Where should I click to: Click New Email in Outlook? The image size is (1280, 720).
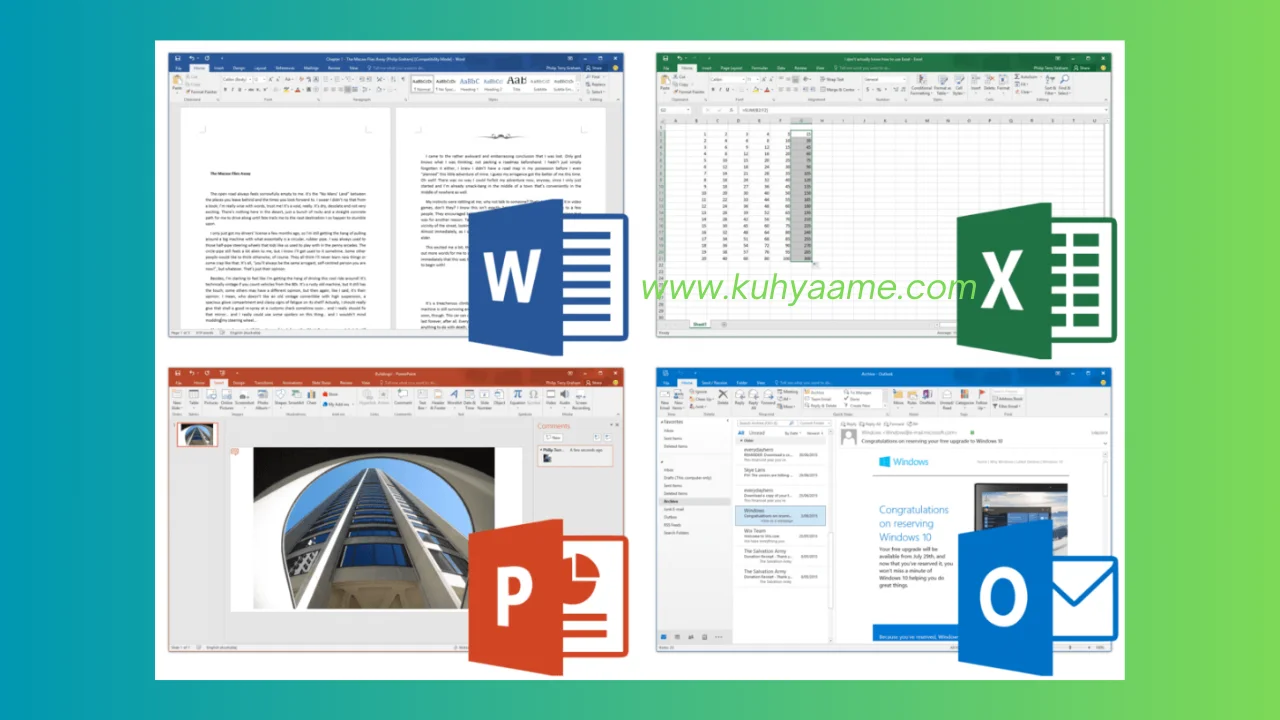click(x=665, y=401)
